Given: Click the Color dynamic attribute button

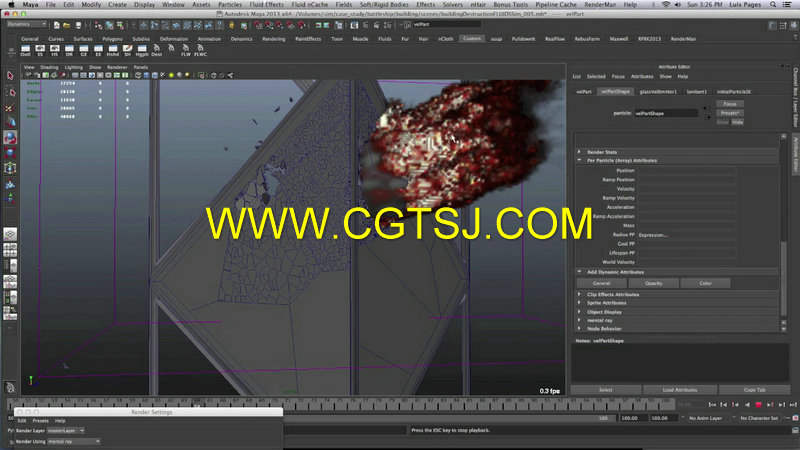Looking at the screenshot, I should tap(706, 283).
